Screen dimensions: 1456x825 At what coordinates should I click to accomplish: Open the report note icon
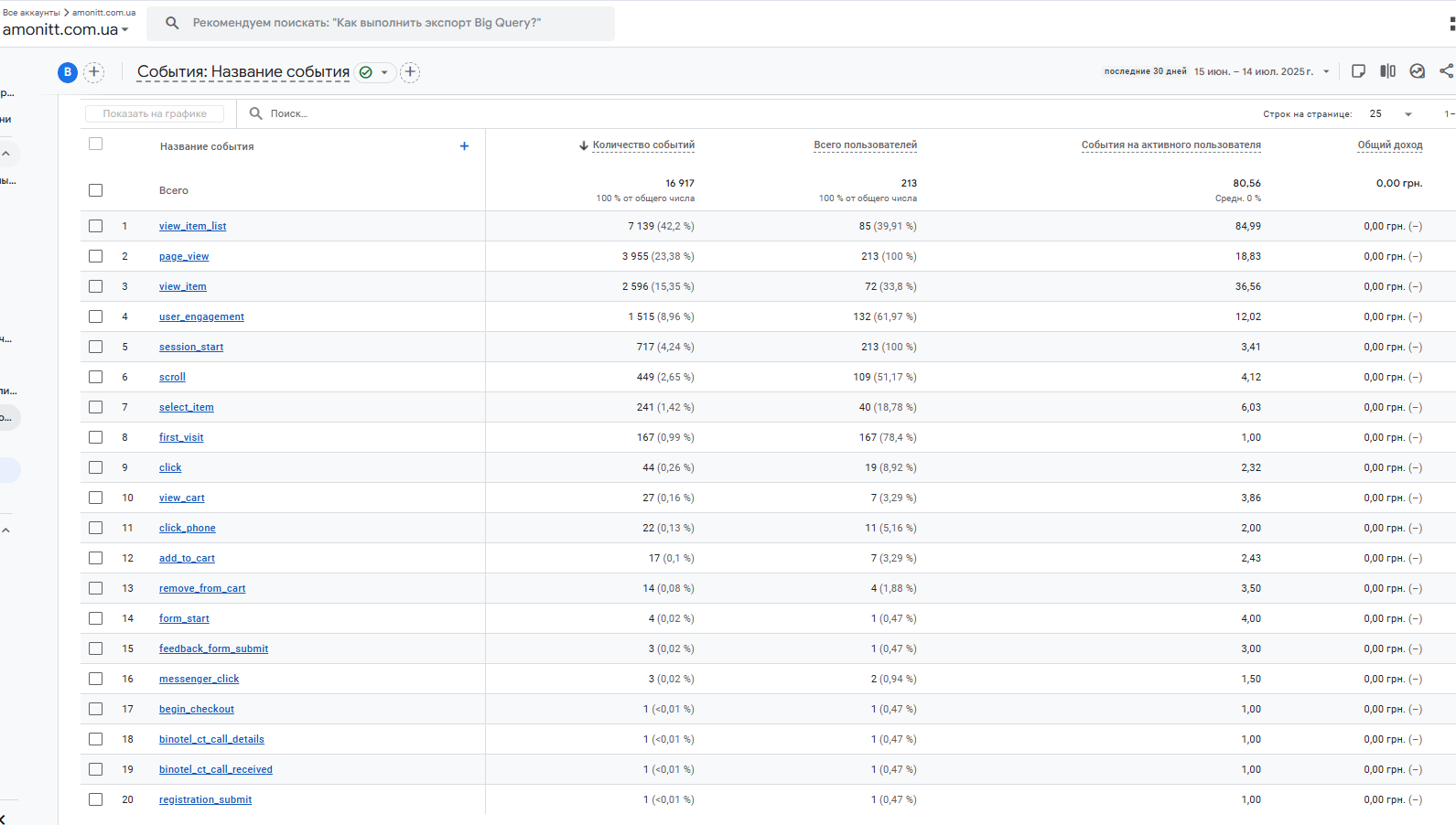[x=1358, y=71]
